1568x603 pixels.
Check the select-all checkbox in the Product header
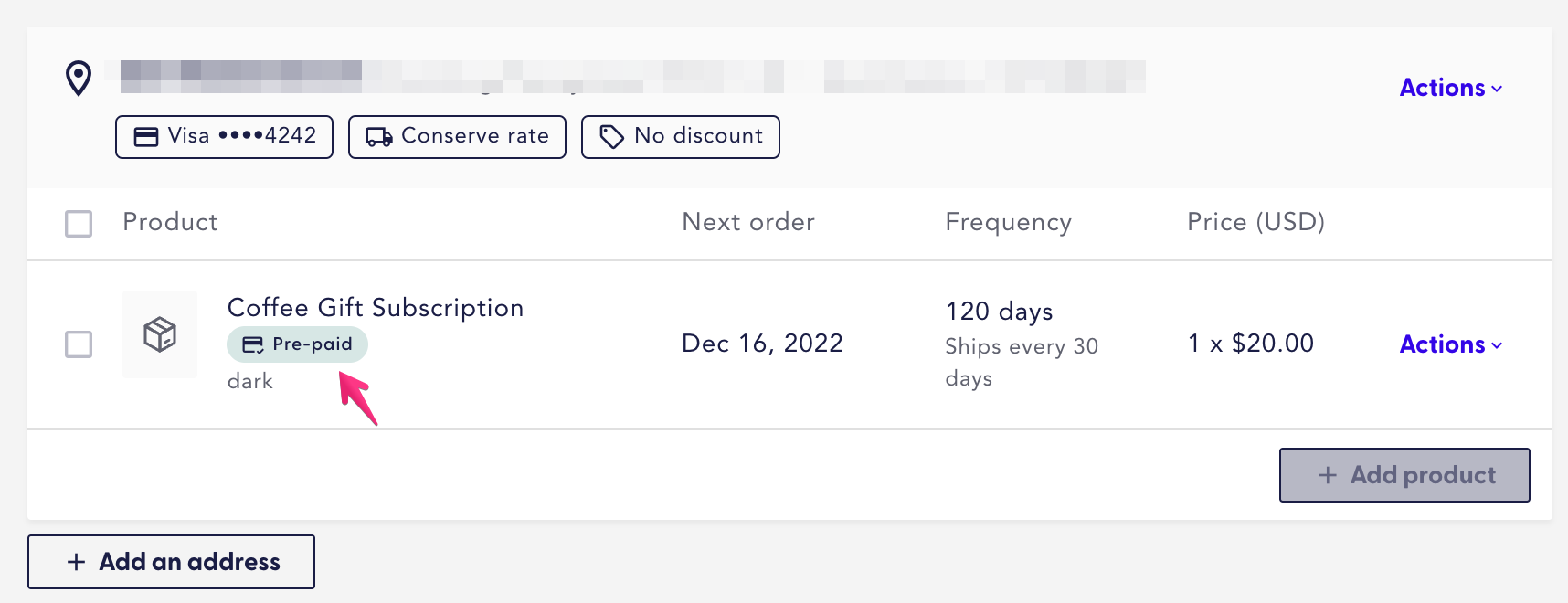click(x=79, y=223)
